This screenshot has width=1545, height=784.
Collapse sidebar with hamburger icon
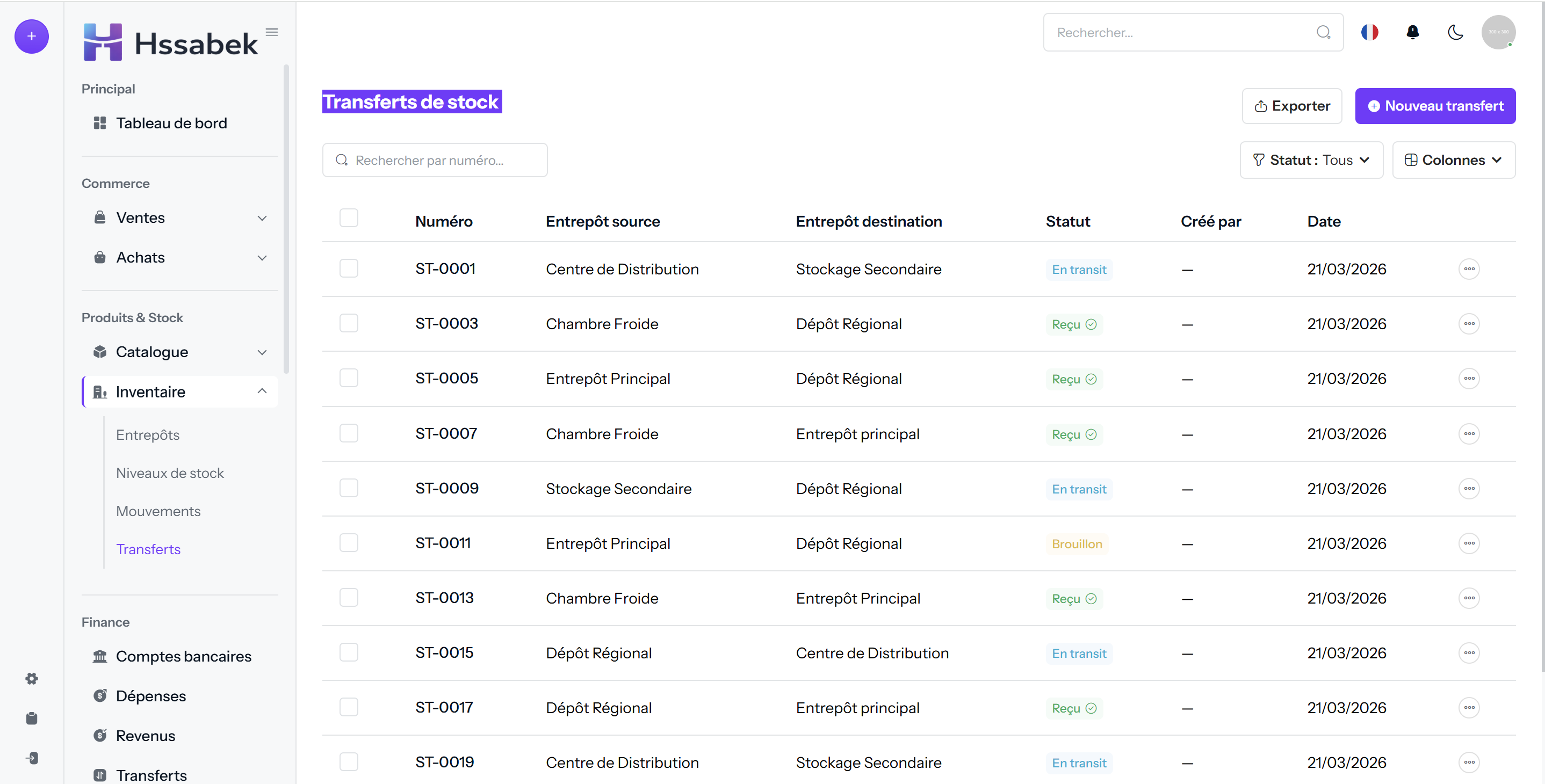(272, 32)
